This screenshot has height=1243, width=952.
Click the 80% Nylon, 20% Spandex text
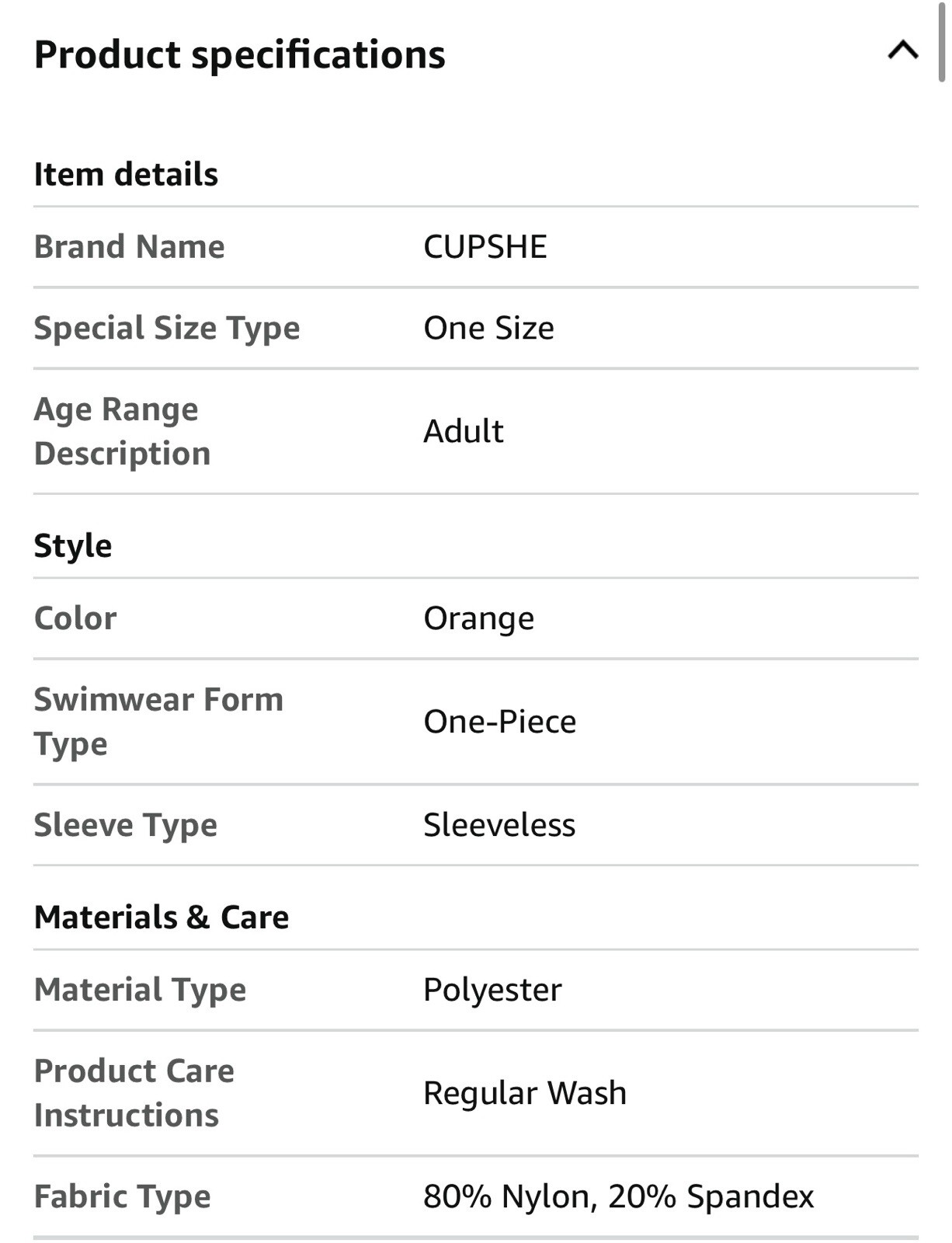[x=619, y=1196]
